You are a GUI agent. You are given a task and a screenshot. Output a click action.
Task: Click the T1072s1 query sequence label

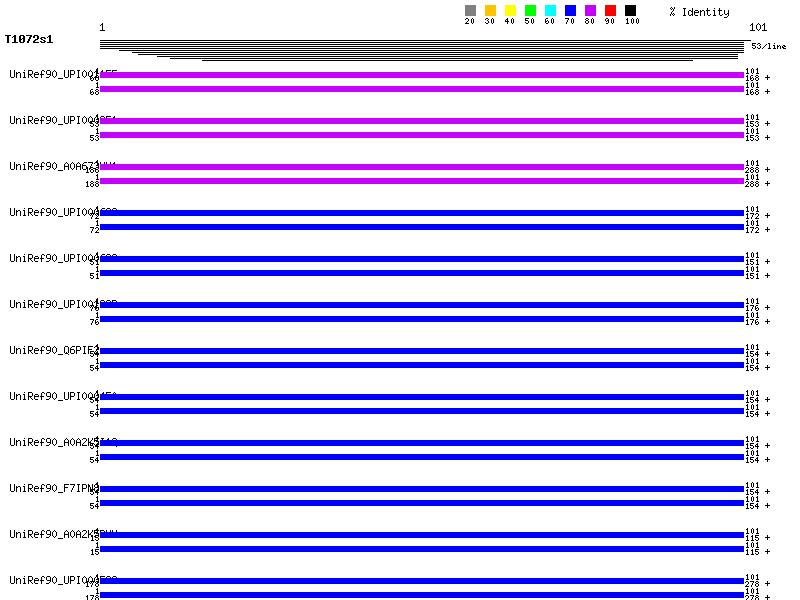point(29,40)
